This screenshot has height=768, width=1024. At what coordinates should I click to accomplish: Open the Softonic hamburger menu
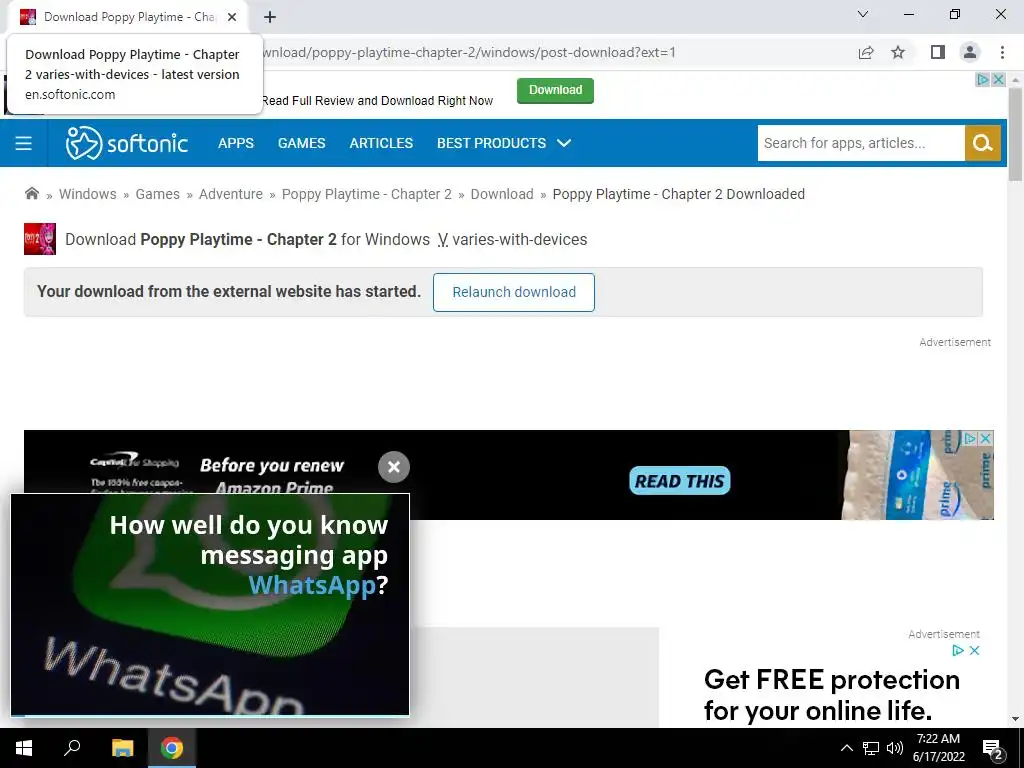[24, 143]
